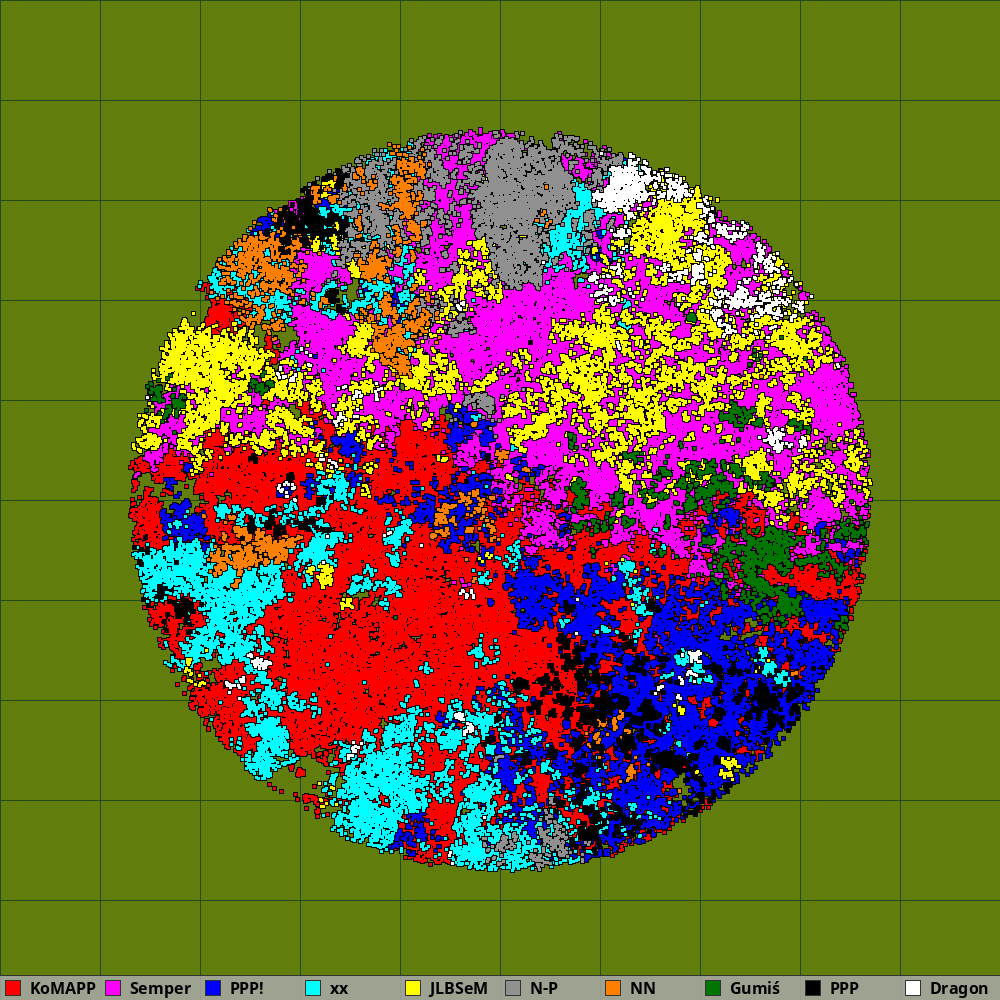Click the magenta Semper legend swatch
The height and width of the screenshot is (1000, 1000).
[113, 988]
